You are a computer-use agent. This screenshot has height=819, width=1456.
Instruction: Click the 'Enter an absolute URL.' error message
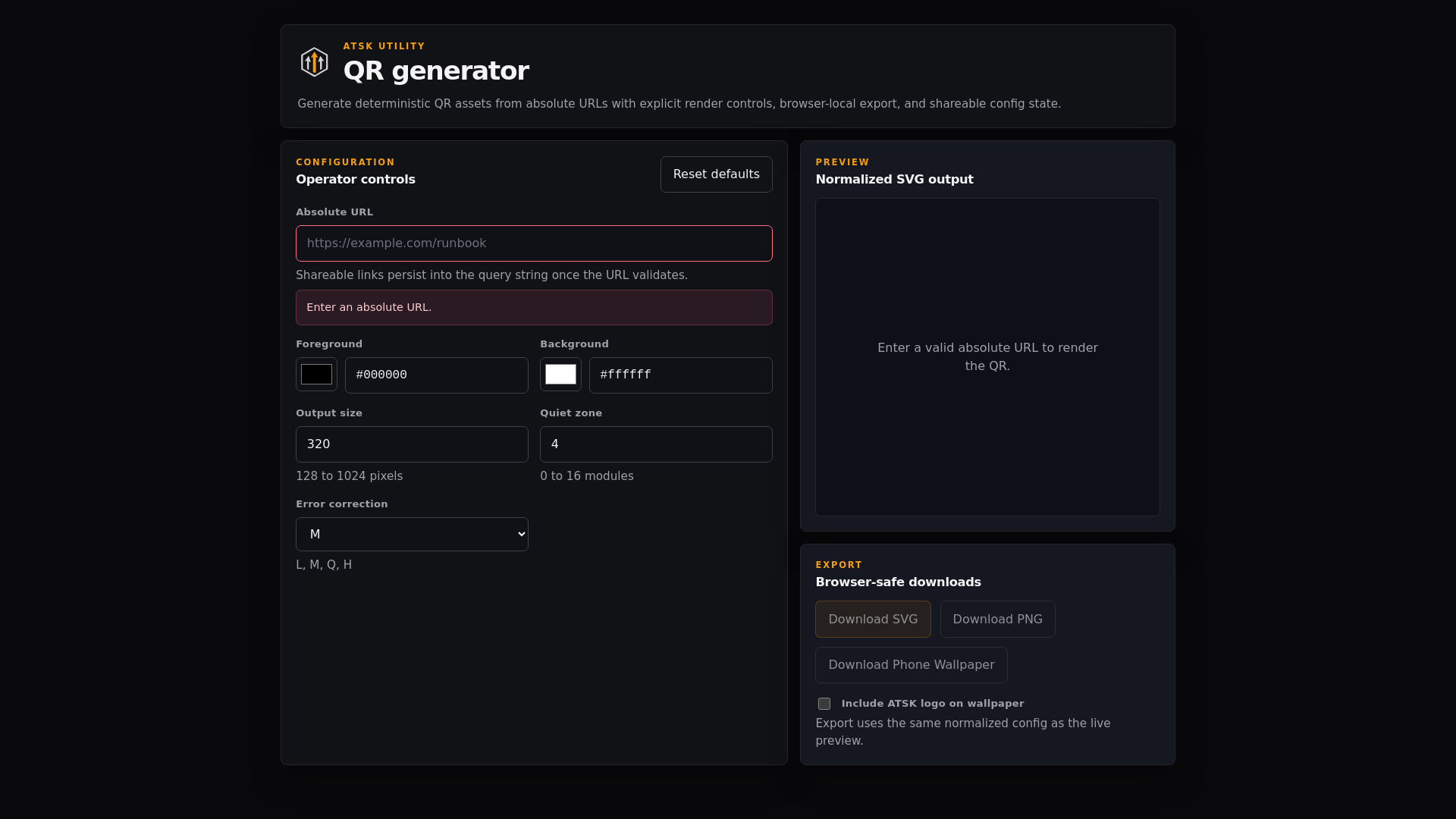coord(534,307)
